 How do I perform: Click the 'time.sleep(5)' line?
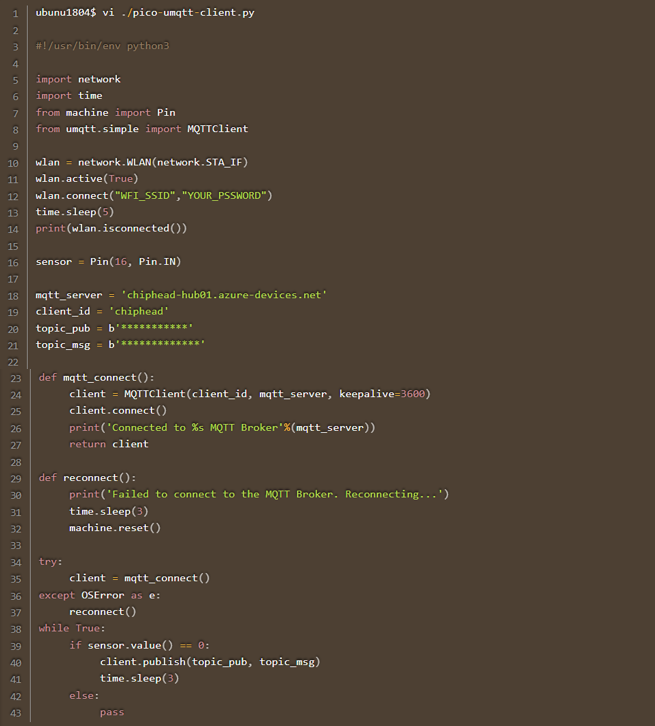(75, 212)
